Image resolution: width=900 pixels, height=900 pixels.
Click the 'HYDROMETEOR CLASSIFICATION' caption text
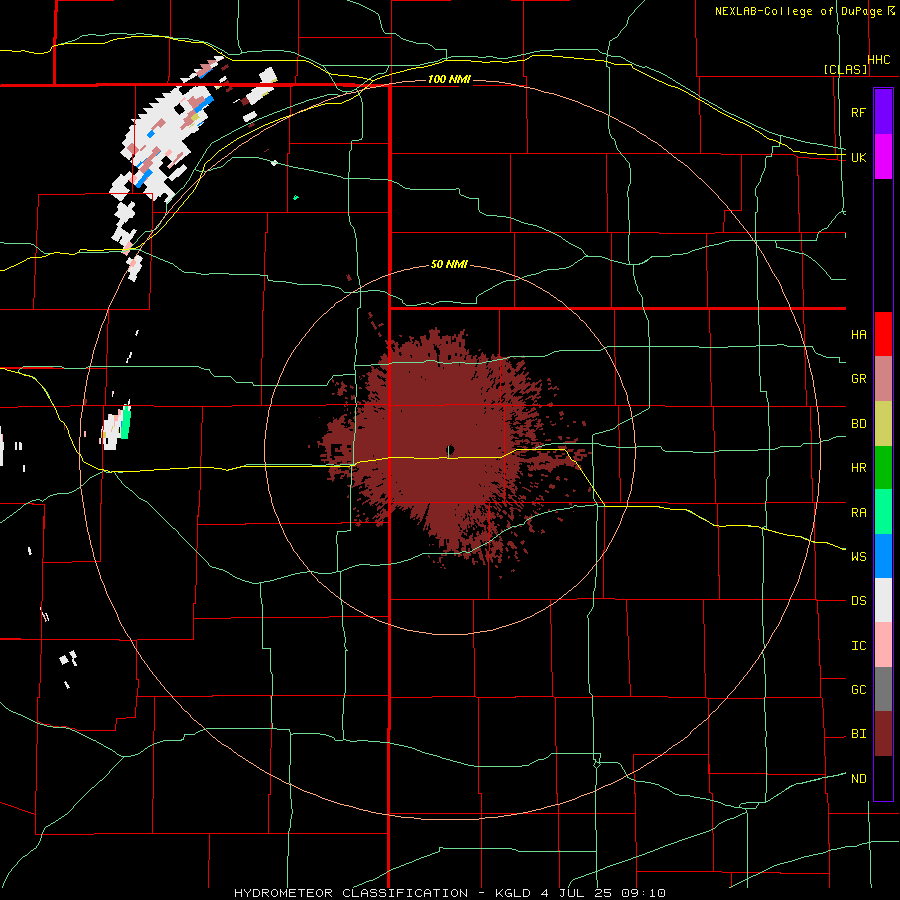[x=351, y=893]
